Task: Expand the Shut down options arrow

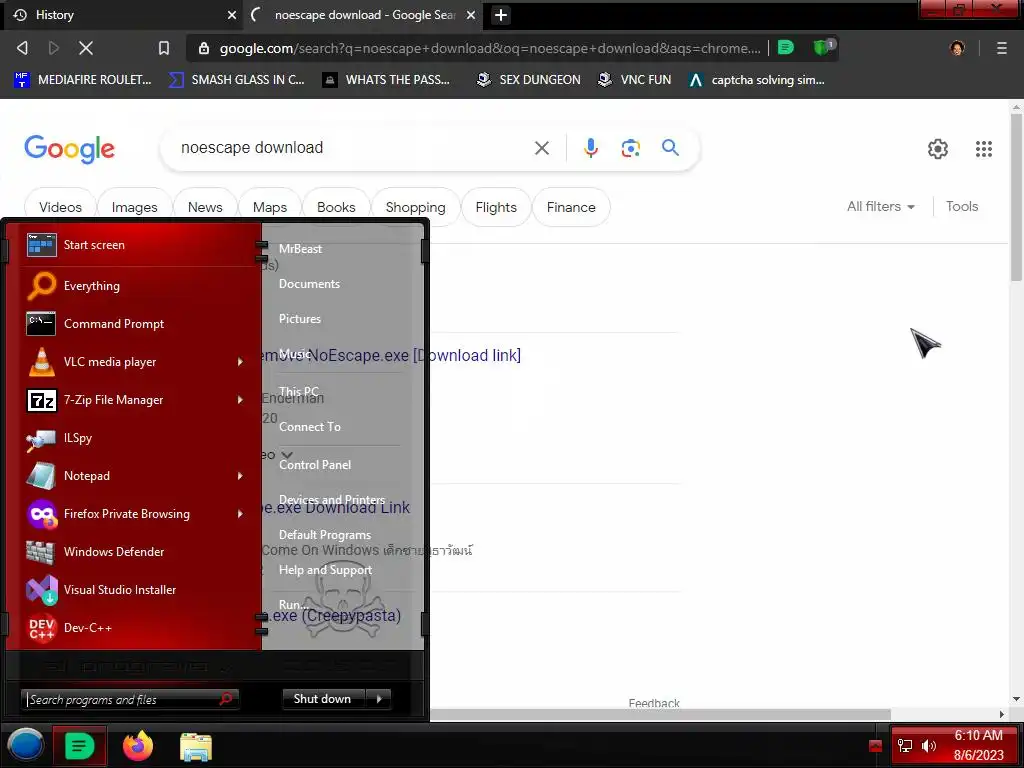Action: coord(379,699)
